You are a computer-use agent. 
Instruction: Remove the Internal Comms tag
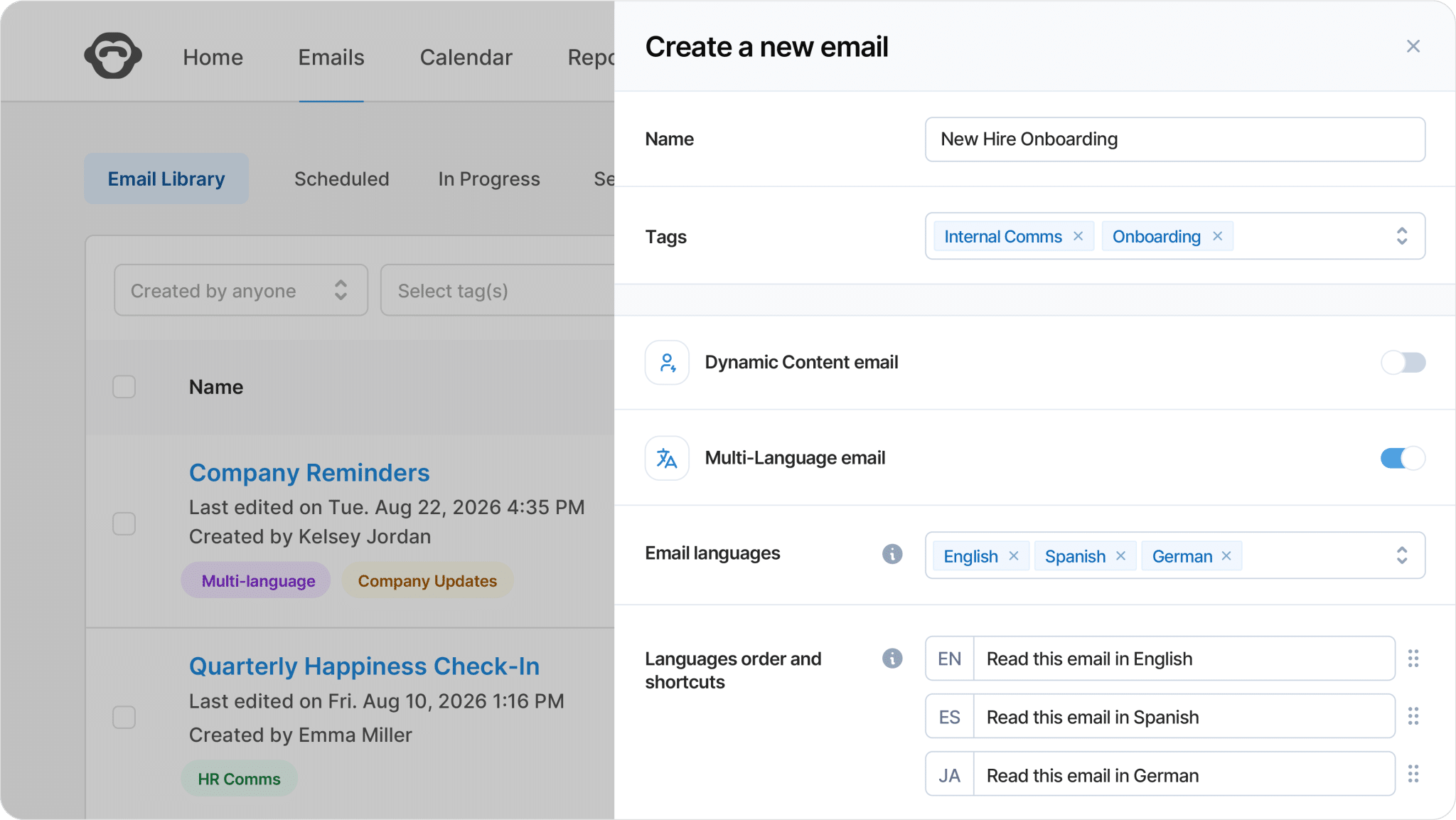(x=1078, y=236)
